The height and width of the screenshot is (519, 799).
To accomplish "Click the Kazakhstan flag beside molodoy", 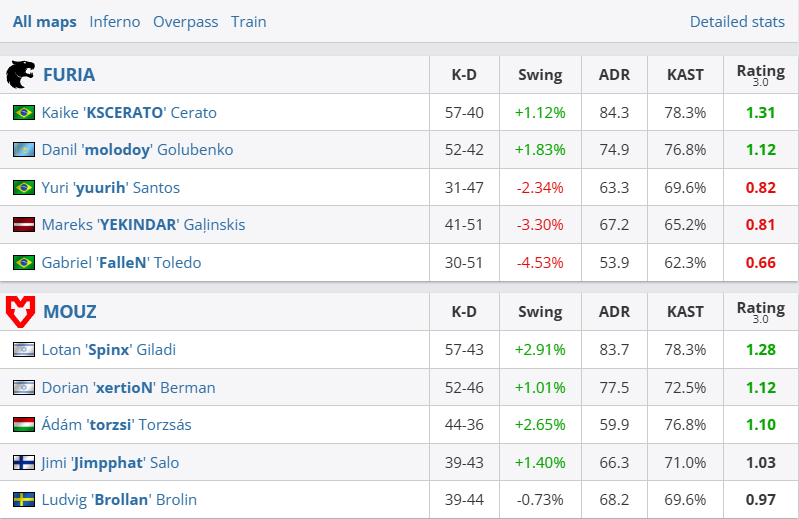I will pyautogui.click(x=24, y=150).
